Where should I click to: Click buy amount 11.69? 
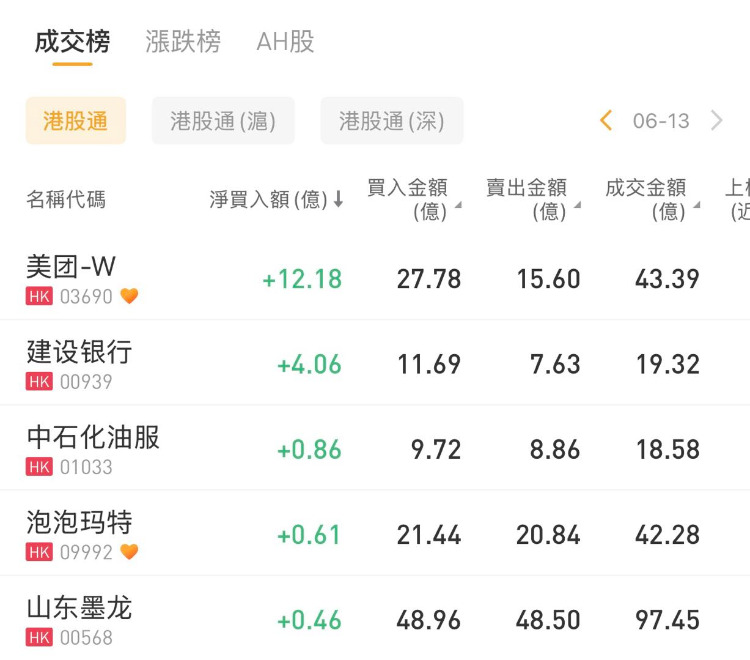tap(429, 364)
